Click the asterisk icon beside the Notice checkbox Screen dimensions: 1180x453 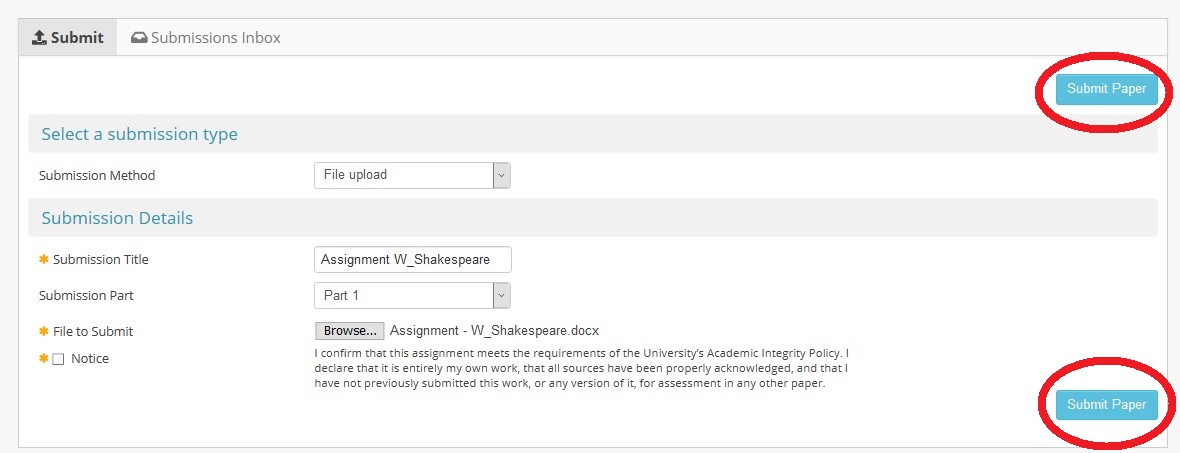[43, 359]
